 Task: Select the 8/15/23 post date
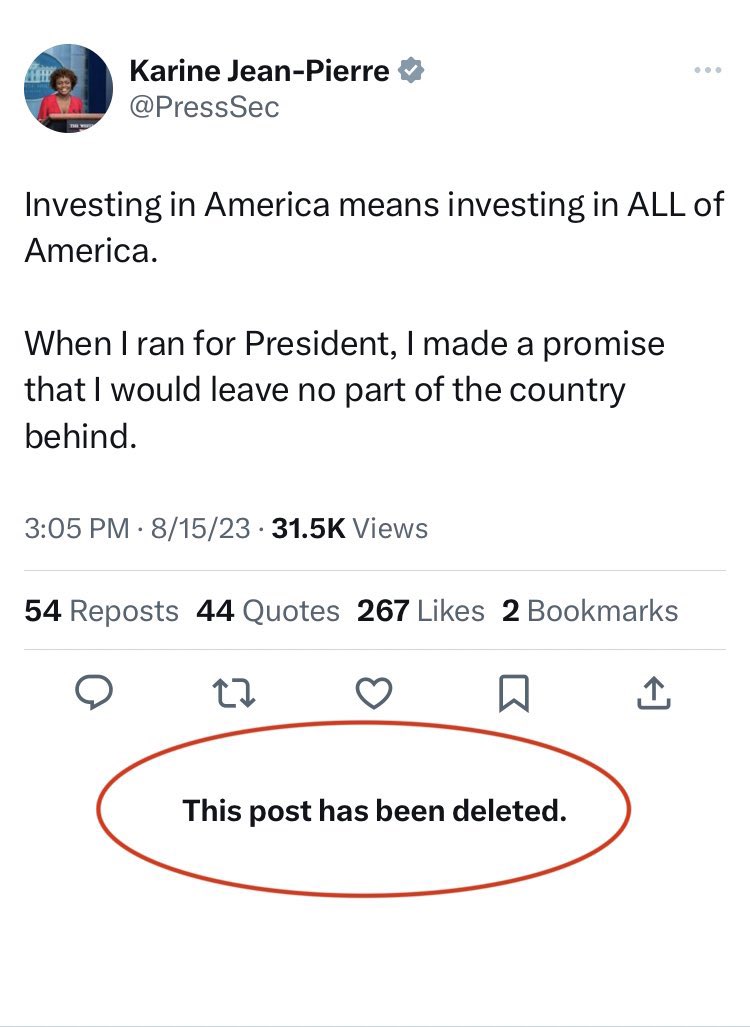[200, 528]
